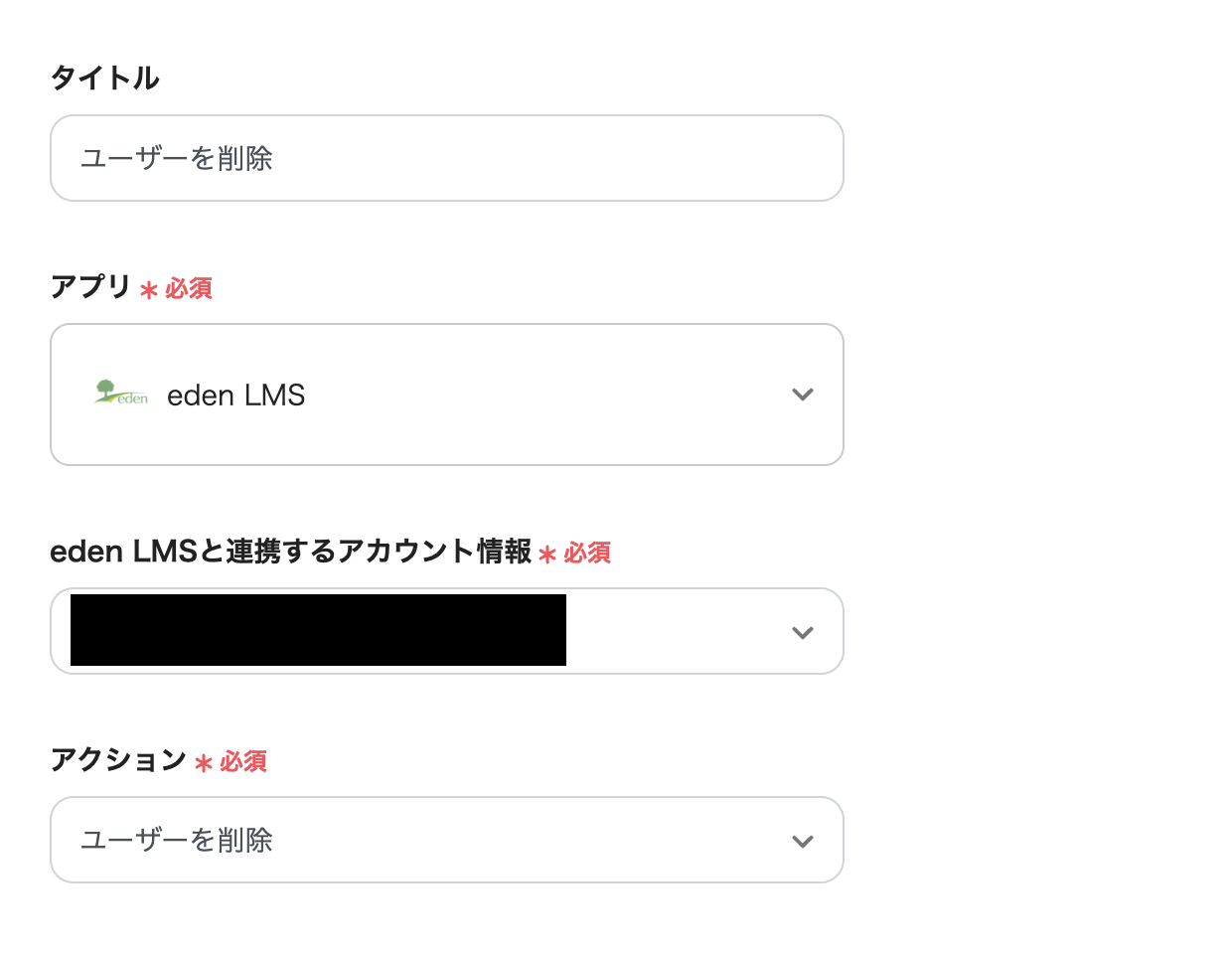Click the red asterisk beside account info label
Image resolution: width=1232 pixels, height=954 pixels.
[x=547, y=555]
